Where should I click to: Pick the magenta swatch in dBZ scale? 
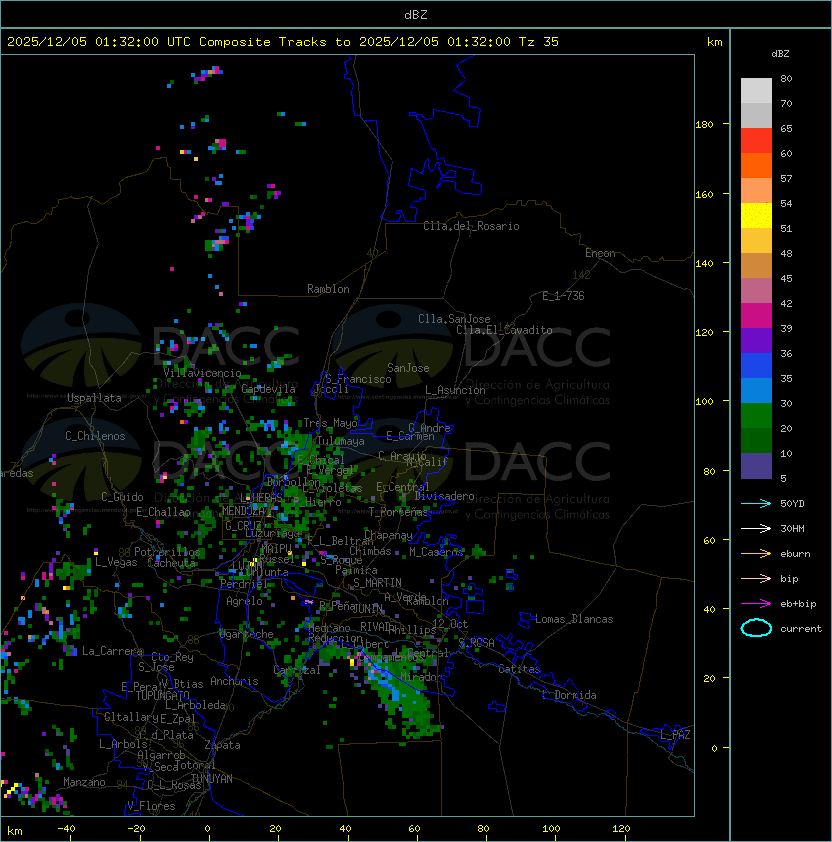click(756, 316)
